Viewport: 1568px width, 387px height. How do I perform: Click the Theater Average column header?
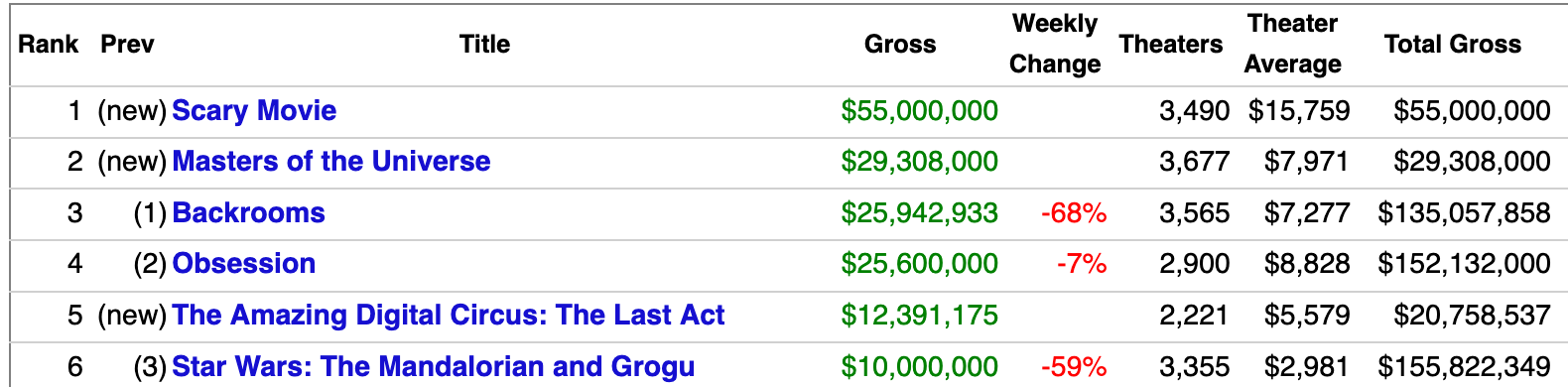click(1293, 44)
